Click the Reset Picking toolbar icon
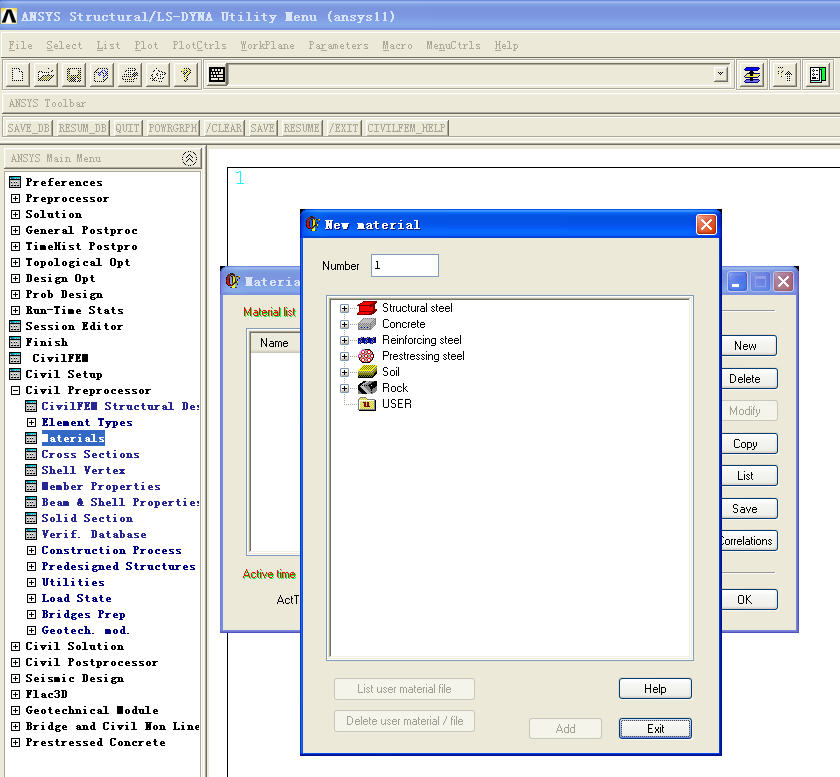Viewport: 840px width, 777px height. pyautogui.click(x=785, y=75)
